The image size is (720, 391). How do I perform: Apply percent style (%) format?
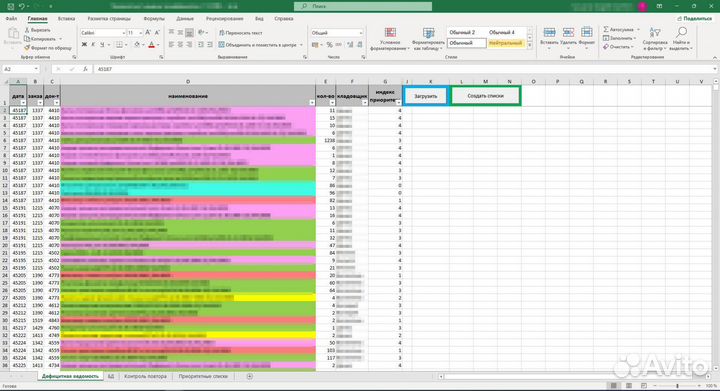coord(330,45)
